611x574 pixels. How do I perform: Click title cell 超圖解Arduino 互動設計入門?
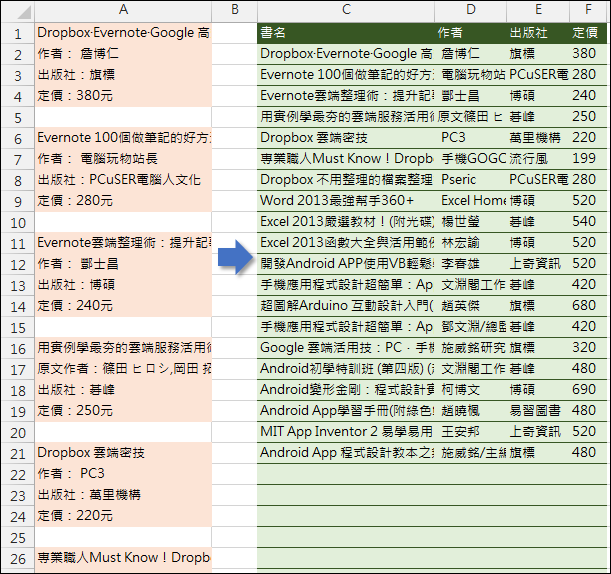click(x=346, y=306)
